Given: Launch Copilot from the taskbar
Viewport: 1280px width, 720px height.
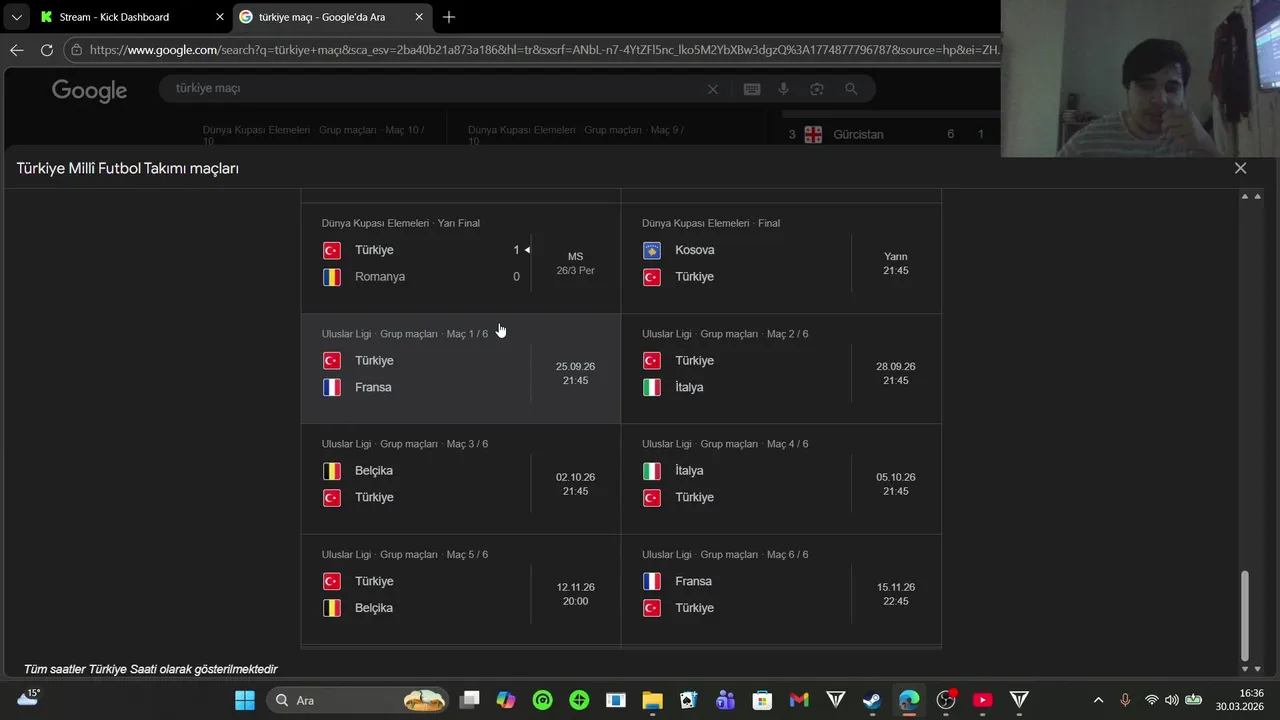Looking at the screenshot, I should (506, 700).
